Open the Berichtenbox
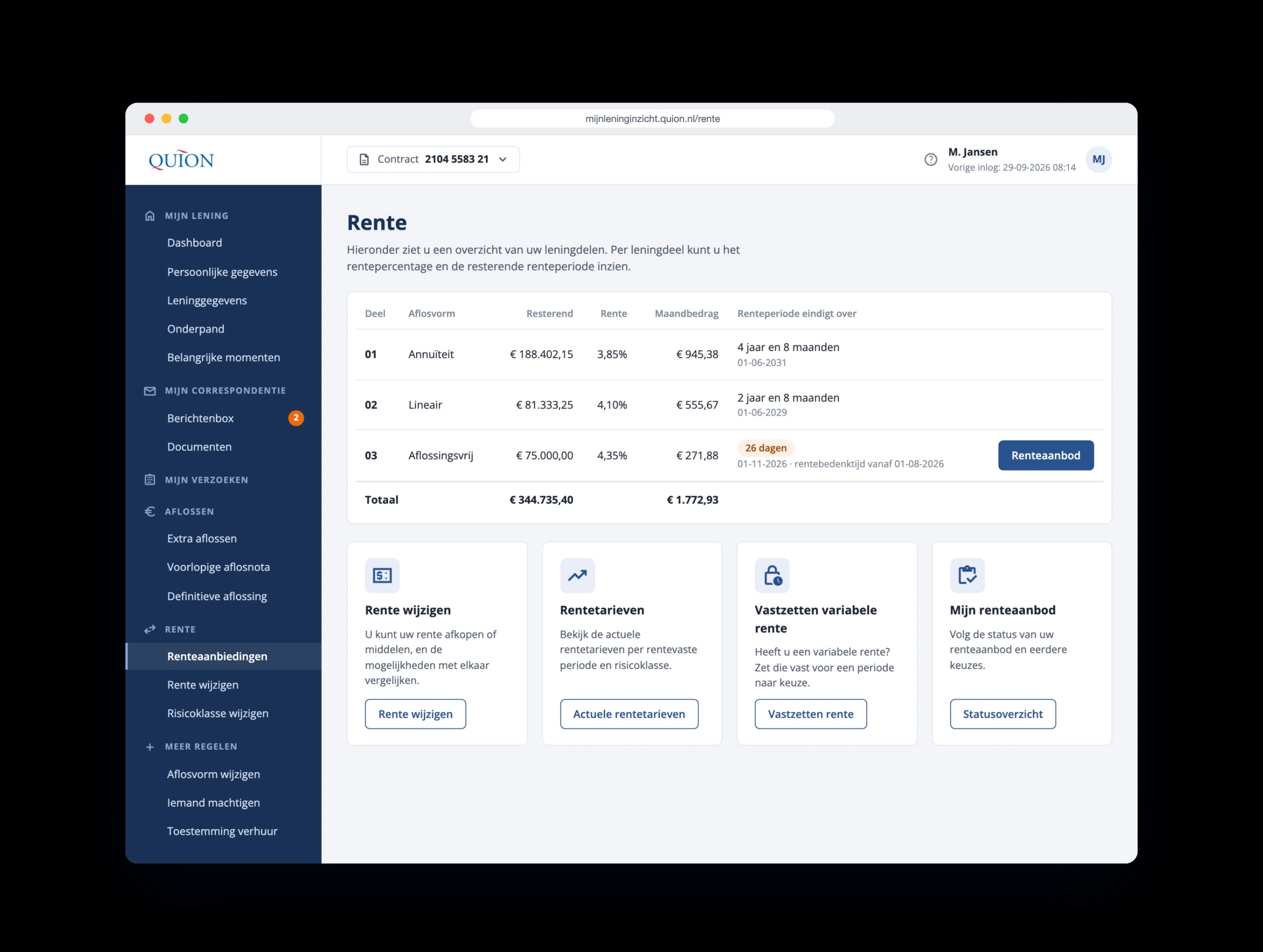 [x=201, y=418]
